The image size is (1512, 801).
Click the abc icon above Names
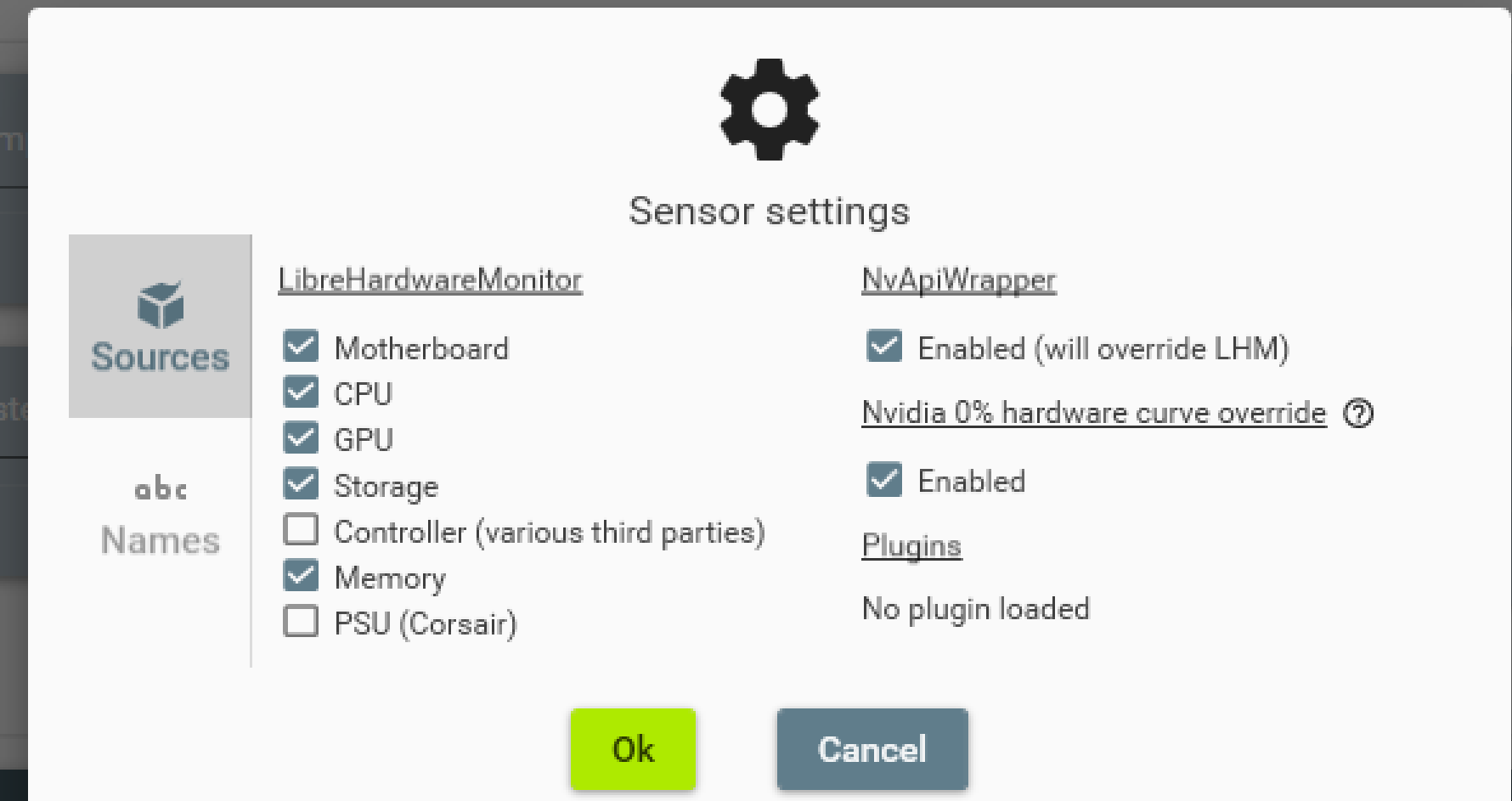[x=160, y=487]
